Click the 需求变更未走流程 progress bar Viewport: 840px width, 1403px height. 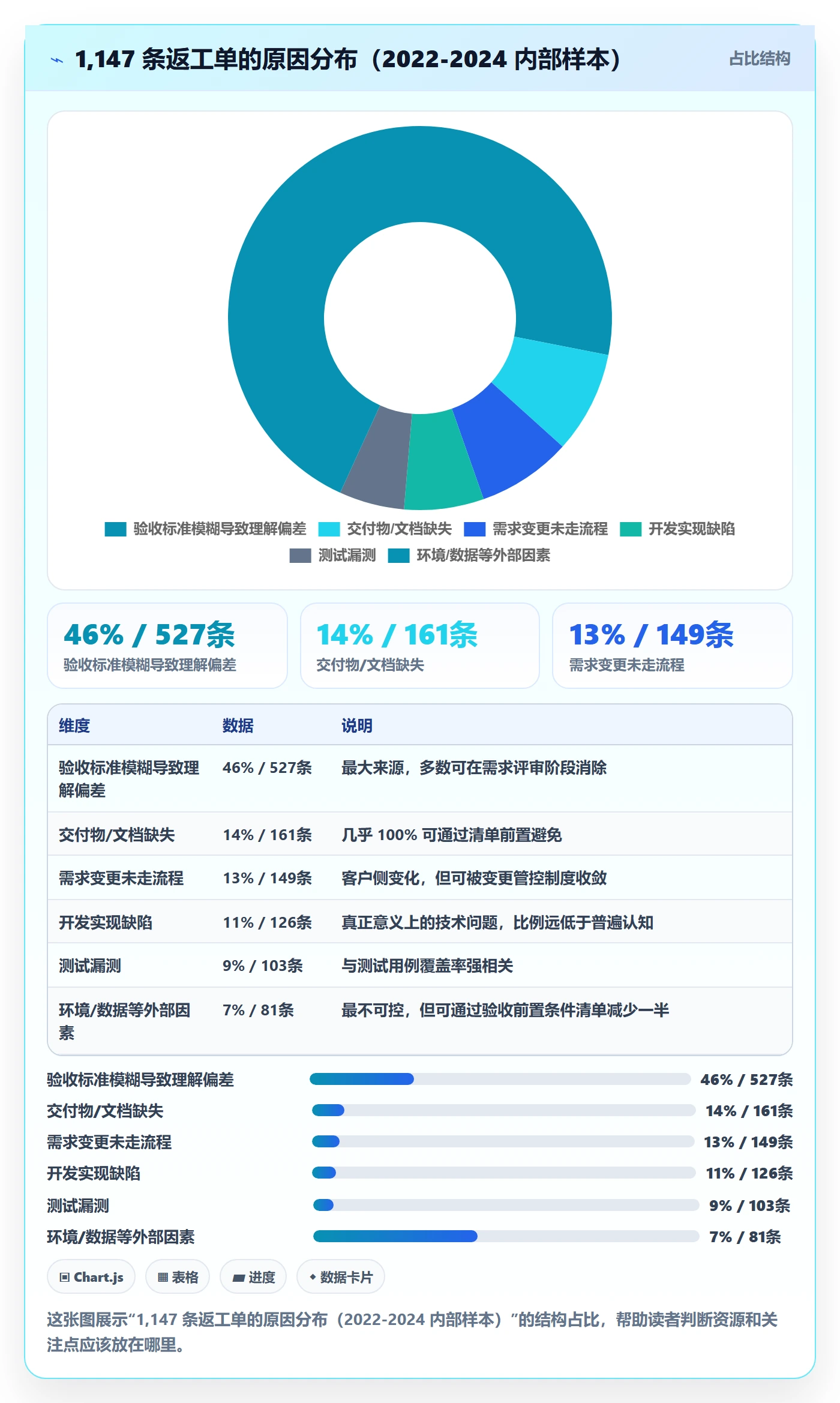pos(503,1141)
